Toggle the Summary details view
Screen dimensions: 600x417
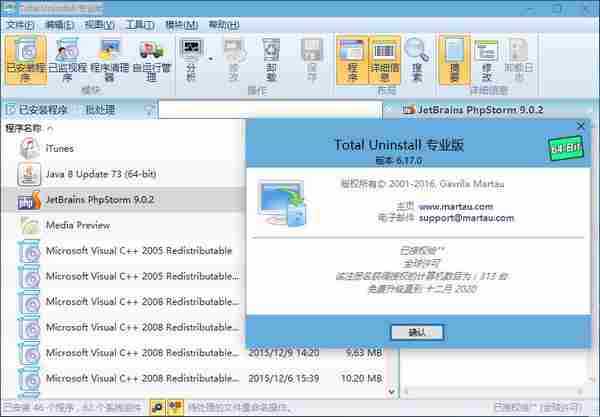[455, 60]
